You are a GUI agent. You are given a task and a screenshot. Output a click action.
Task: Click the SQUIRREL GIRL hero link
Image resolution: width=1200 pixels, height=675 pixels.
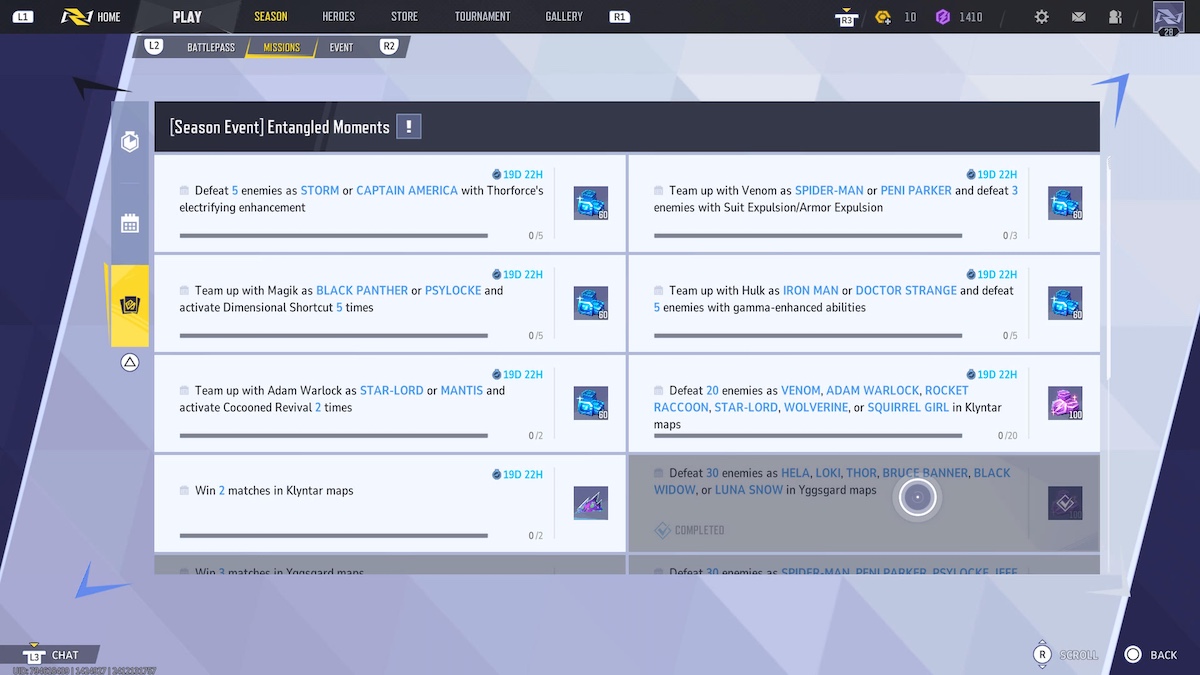907,407
